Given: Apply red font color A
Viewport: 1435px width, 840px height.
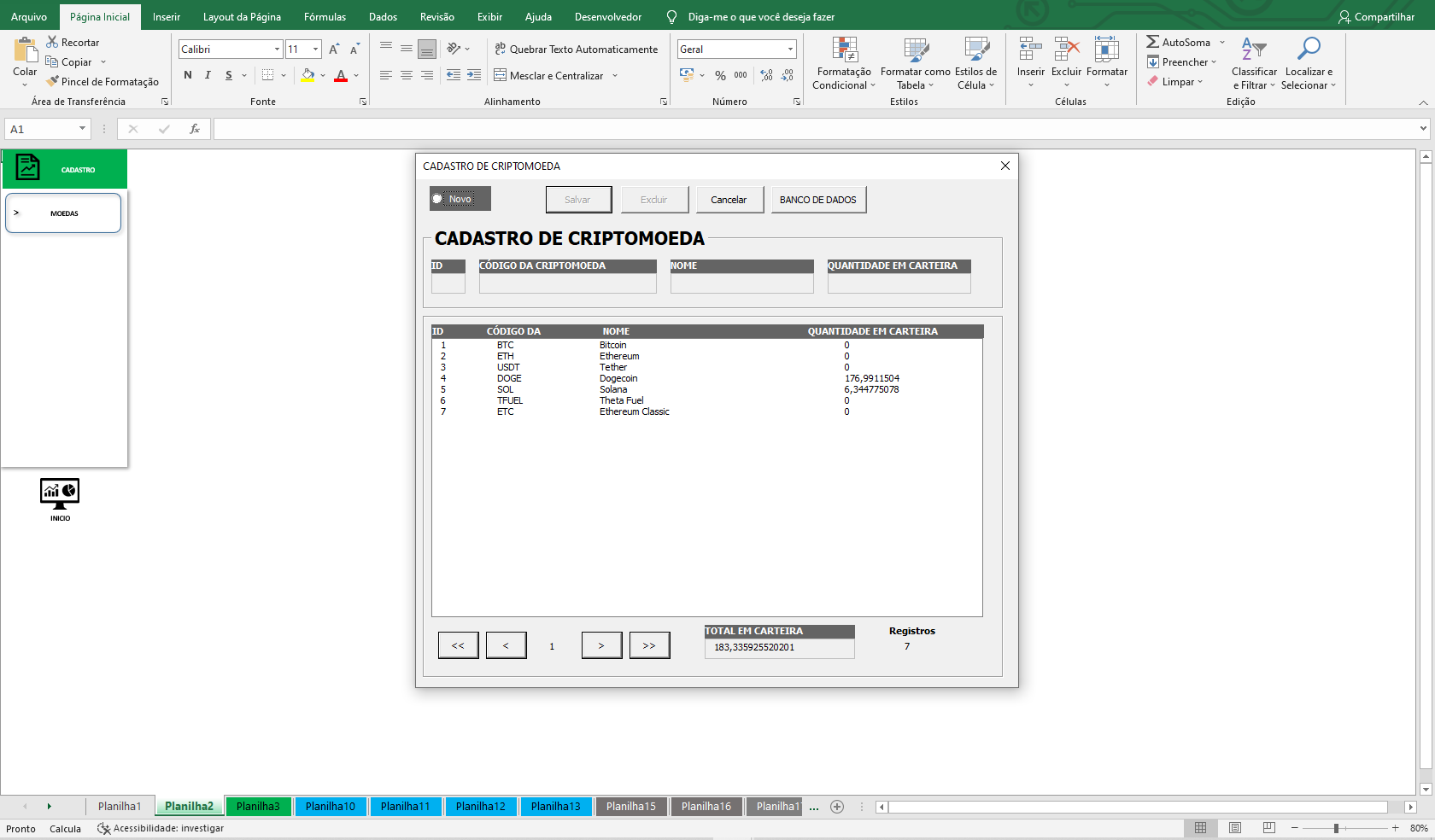Looking at the screenshot, I should coord(341,75).
